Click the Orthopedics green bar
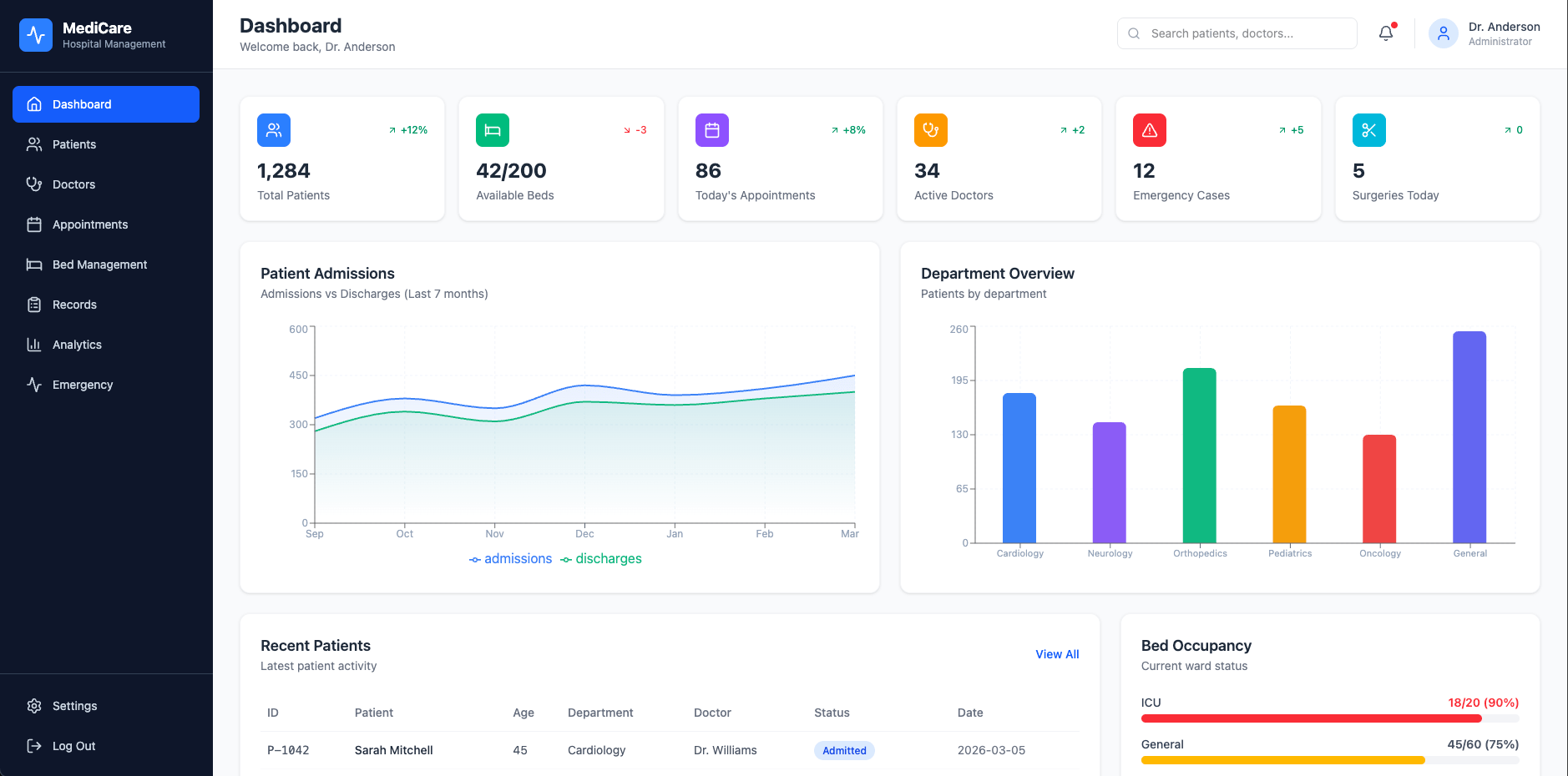1568x776 pixels. 1200,456
